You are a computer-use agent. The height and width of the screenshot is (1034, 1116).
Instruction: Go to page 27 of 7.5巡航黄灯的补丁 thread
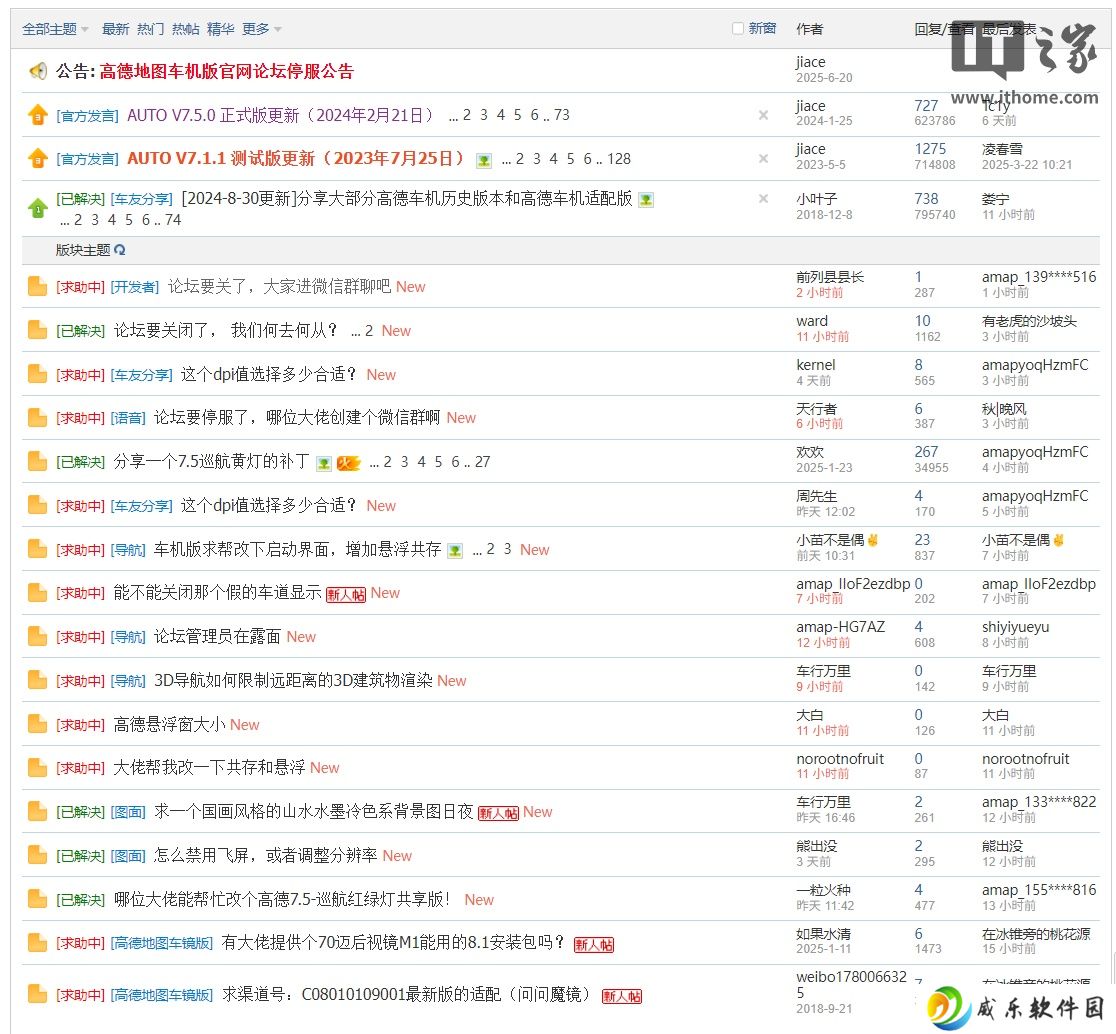point(483,462)
